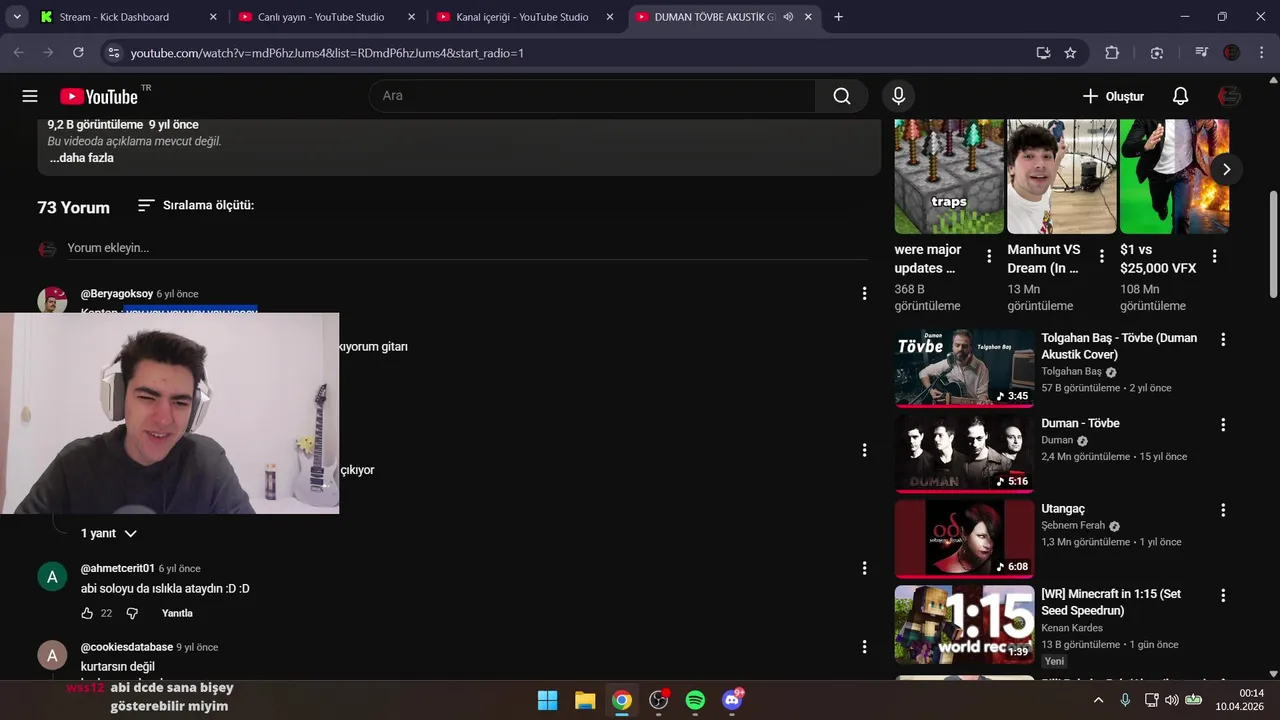Open the @cookiesdatabase comment options menu
The width and height of the screenshot is (1280, 720).
[865, 647]
